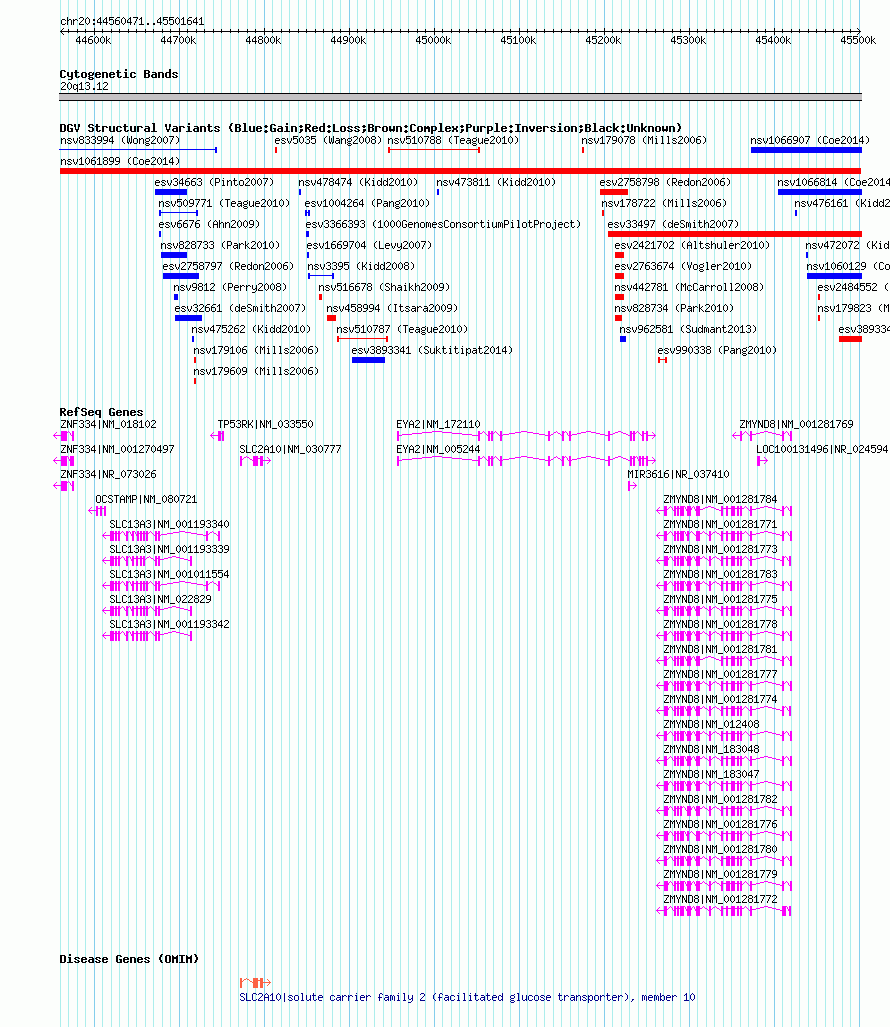Screen dimensions: 890x1027
Task: Select the LOC100131496|NR_024594 gene label
Action: [822, 449]
